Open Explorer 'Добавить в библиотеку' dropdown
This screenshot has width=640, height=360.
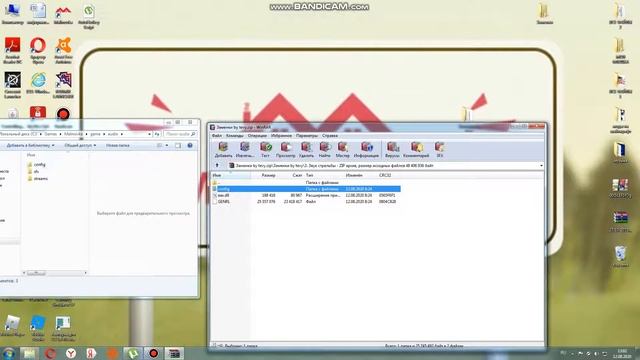30,145
